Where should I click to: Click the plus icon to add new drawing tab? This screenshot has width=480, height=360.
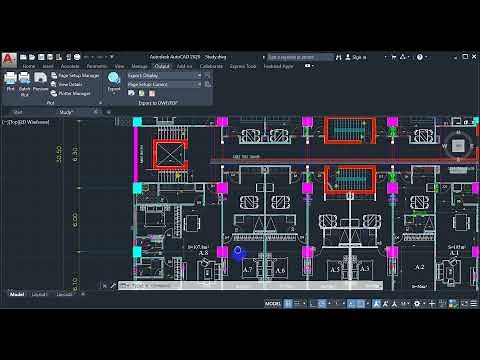point(108,112)
